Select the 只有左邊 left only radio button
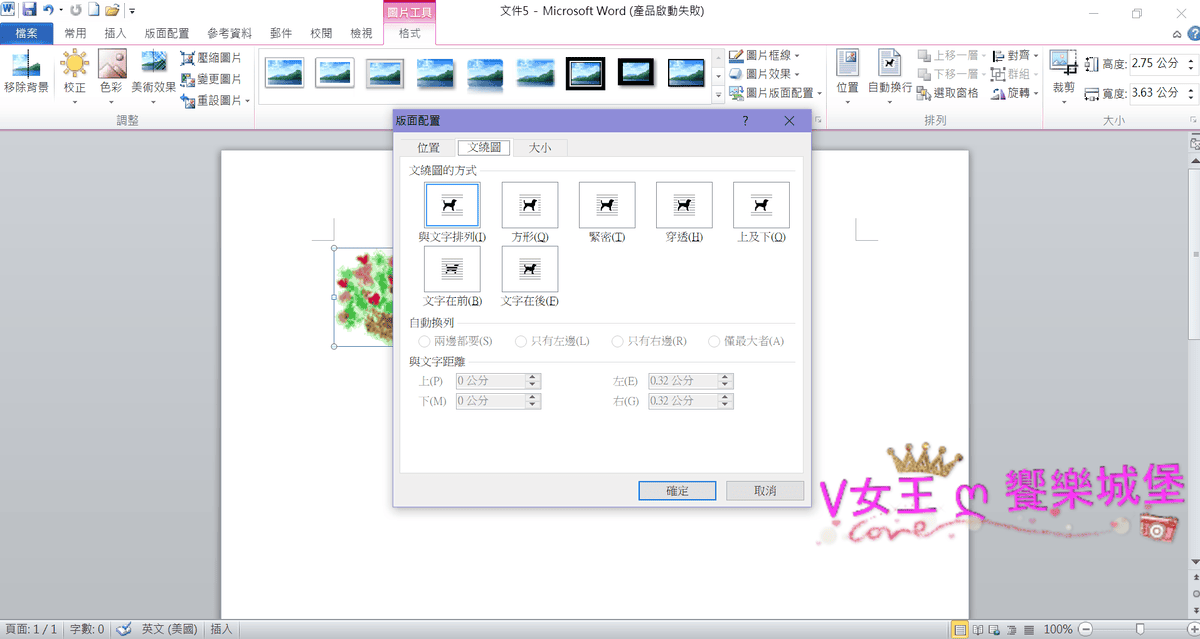Image resolution: width=1200 pixels, height=639 pixels. 521,342
